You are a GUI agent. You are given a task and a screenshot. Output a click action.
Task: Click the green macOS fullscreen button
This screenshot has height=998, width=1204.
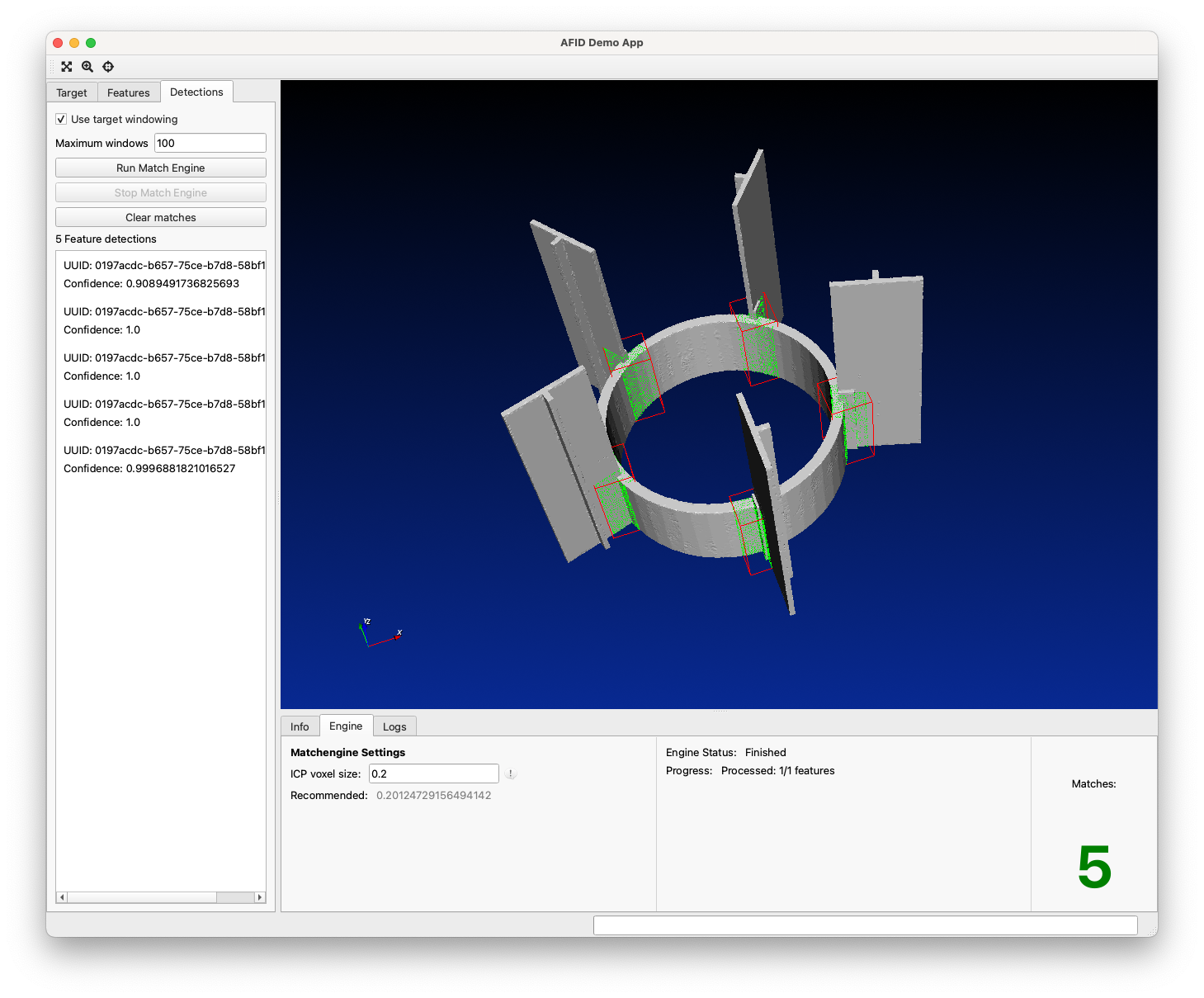(x=91, y=43)
